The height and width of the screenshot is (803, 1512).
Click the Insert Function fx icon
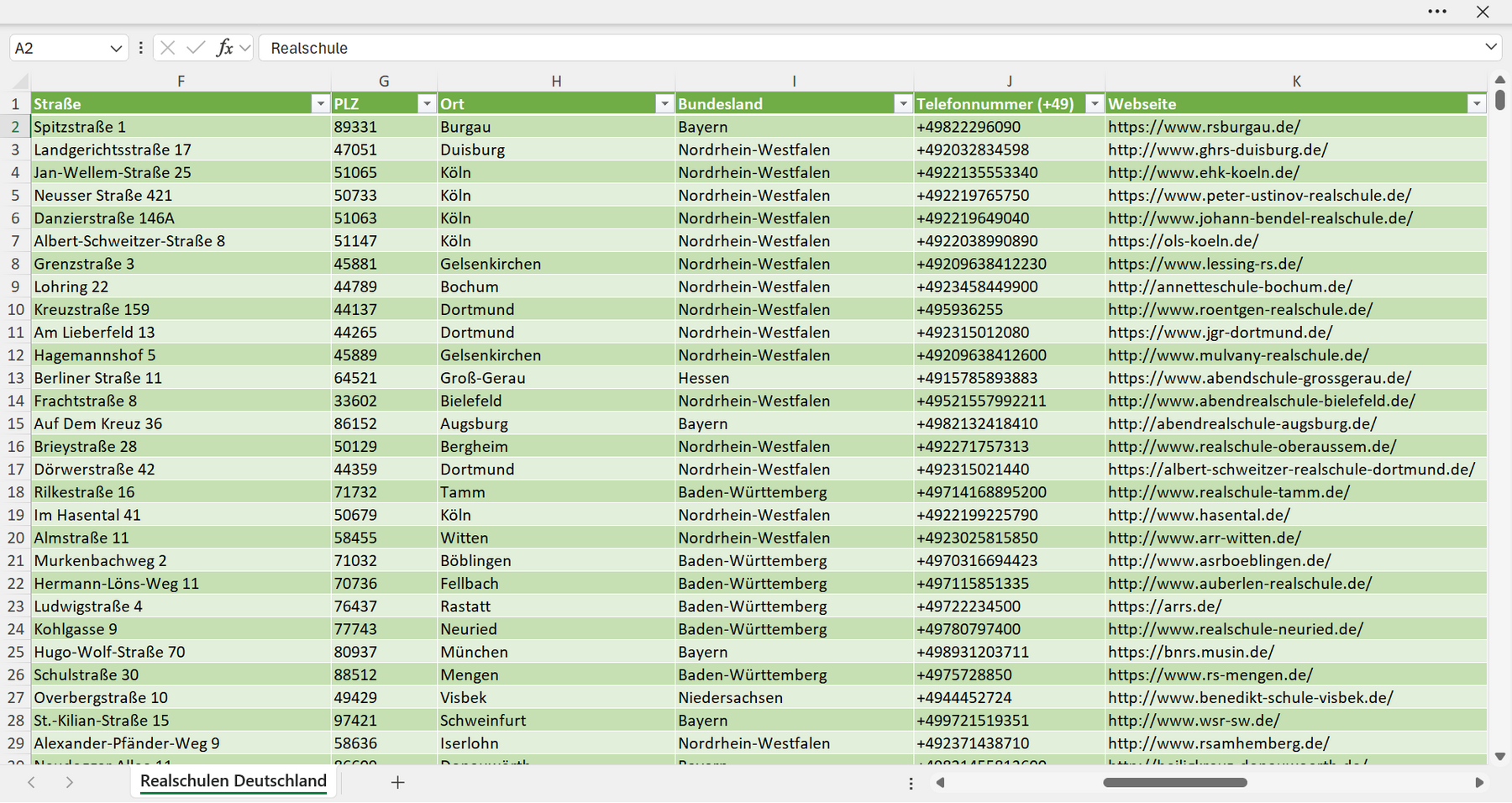pyautogui.click(x=224, y=48)
